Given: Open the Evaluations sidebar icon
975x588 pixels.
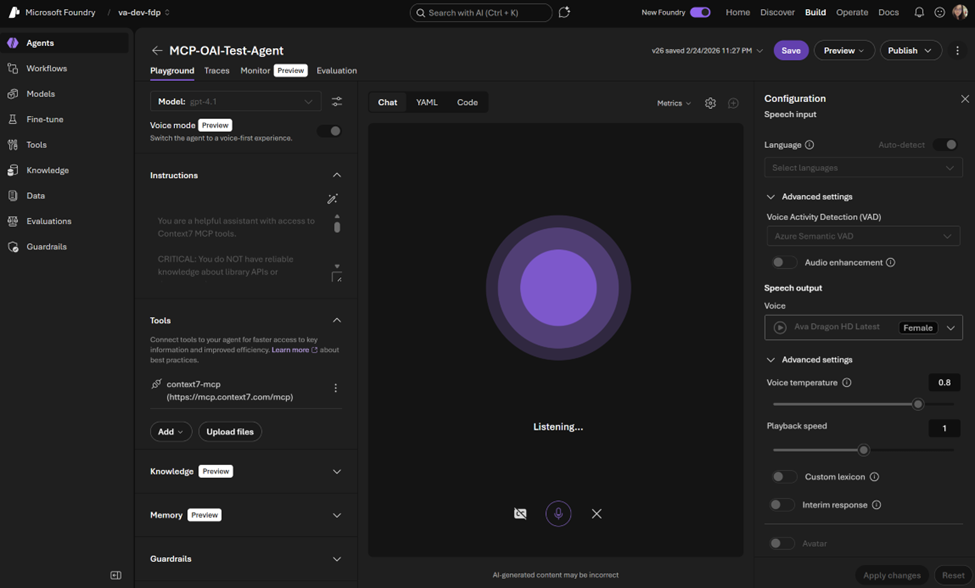Looking at the screenshot, I should click(12, 221).
